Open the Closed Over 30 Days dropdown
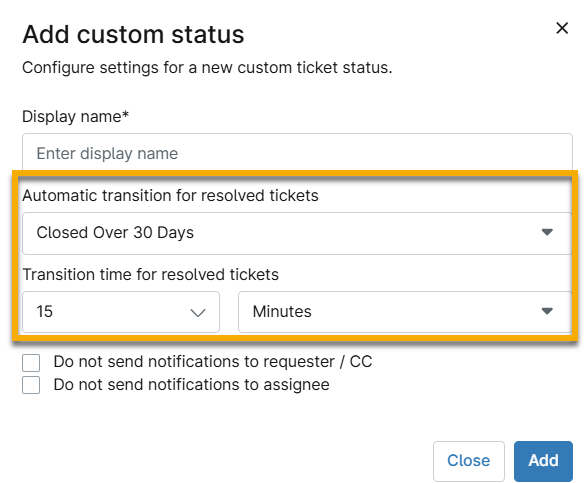The width and height of the screenshot is (585, 483). click(x=297, y=233)
